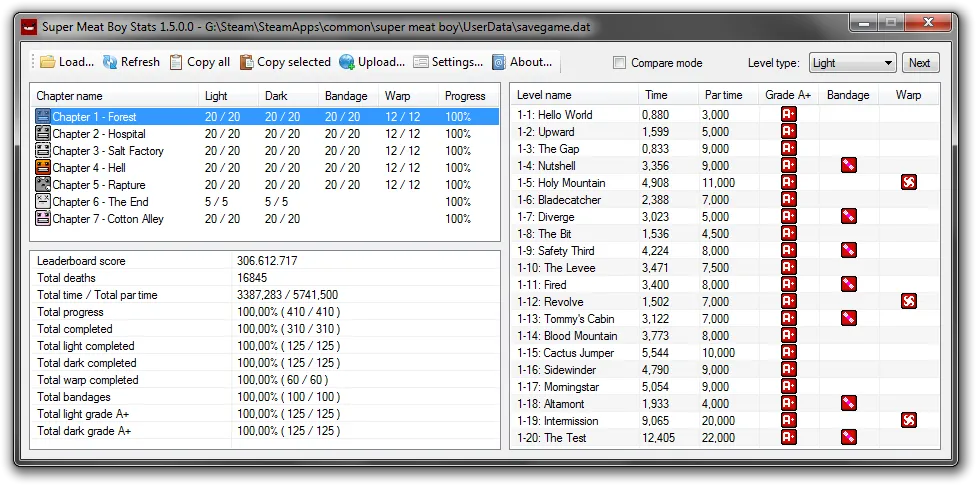Click the Load toolbar folder icon
Viewport: 977px width, 486px height.
[48, 62]
